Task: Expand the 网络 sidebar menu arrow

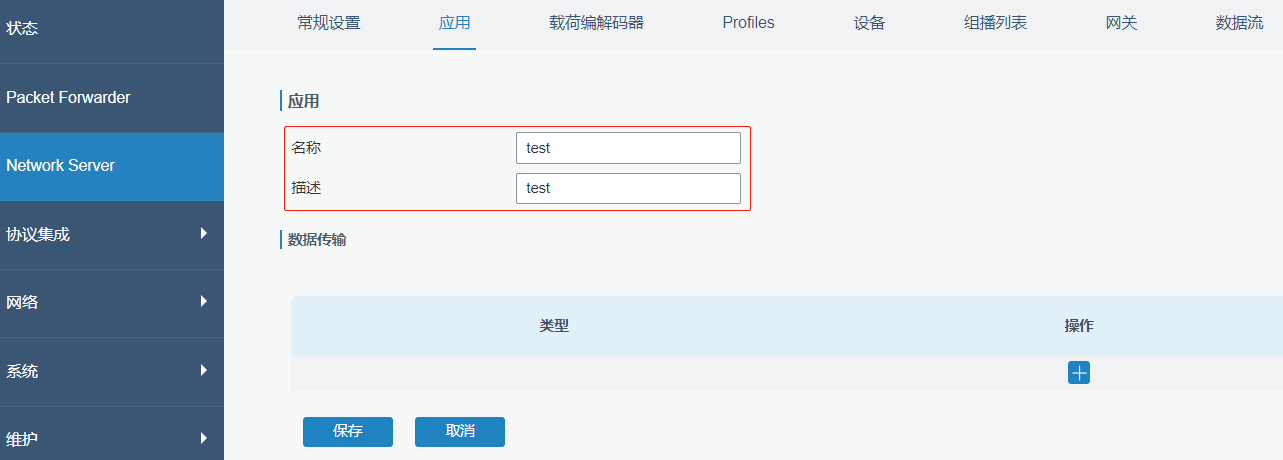Action: point(204,301)
